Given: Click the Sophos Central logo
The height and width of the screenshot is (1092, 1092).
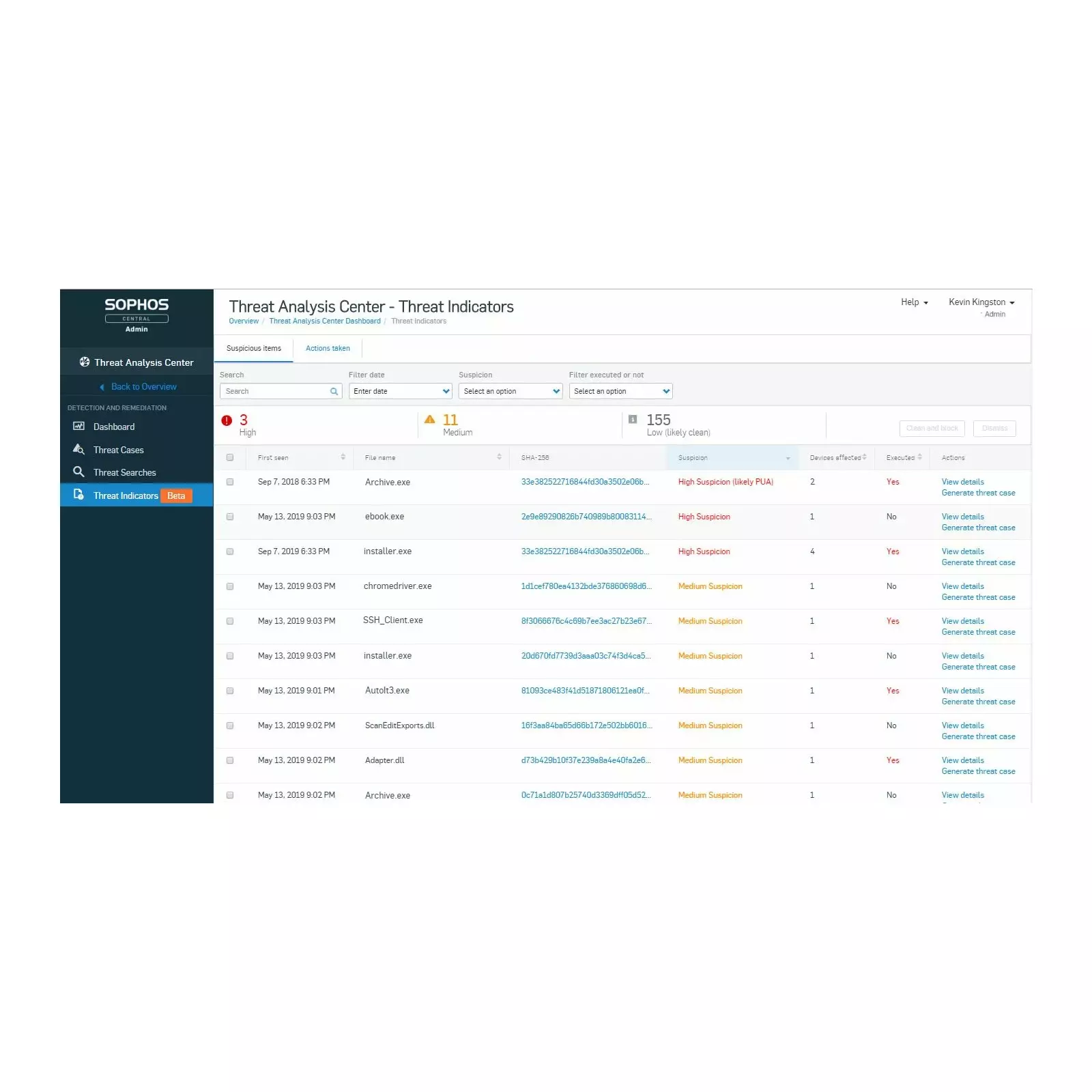Looking at the screenshot, I should [x=136, y=315].
